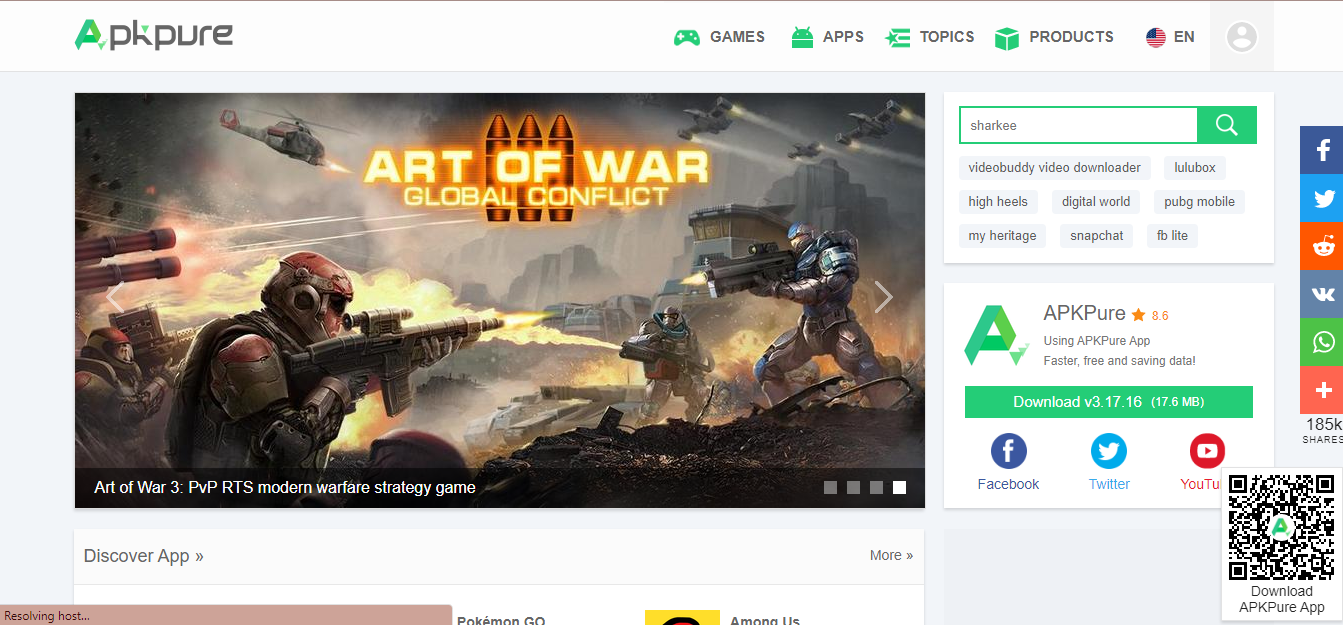Select the pubg mobile search tag
1343x625 pixels.
click(1199, 202)
